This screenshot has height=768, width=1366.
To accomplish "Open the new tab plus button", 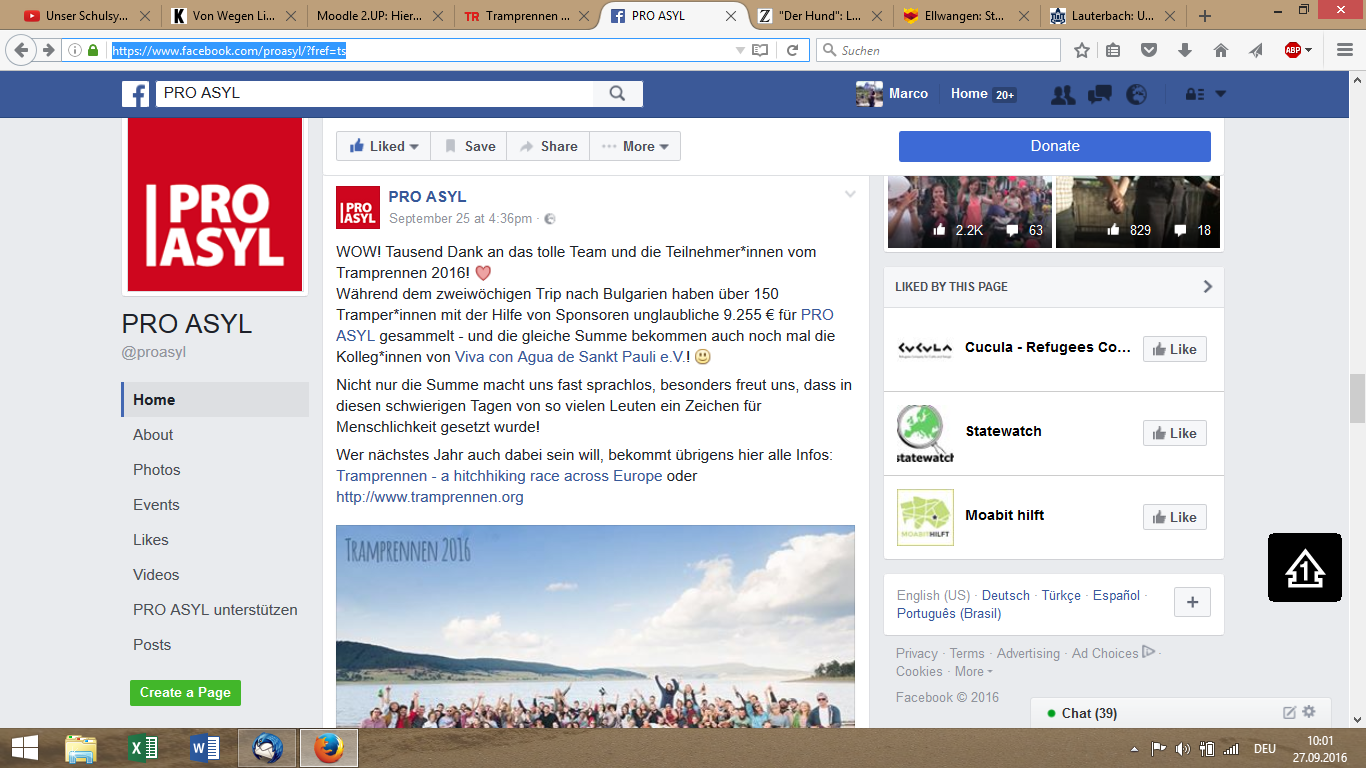I will click(x=1204, y=16).
